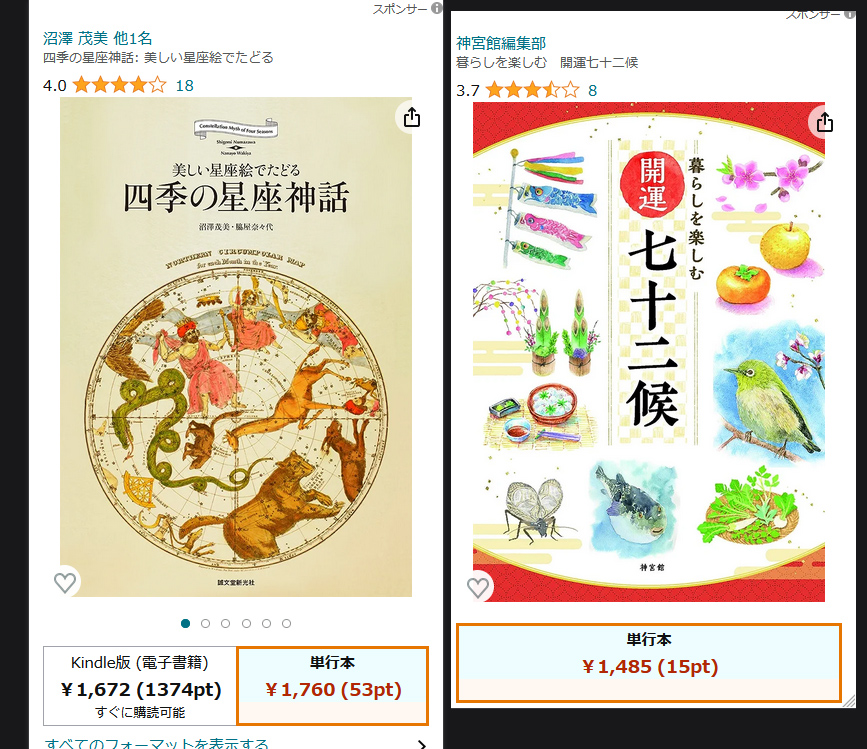Open author link 沼澤 茂美 他1名
Viewport: 867px width, 749px height.
click(x=97, y=38)
